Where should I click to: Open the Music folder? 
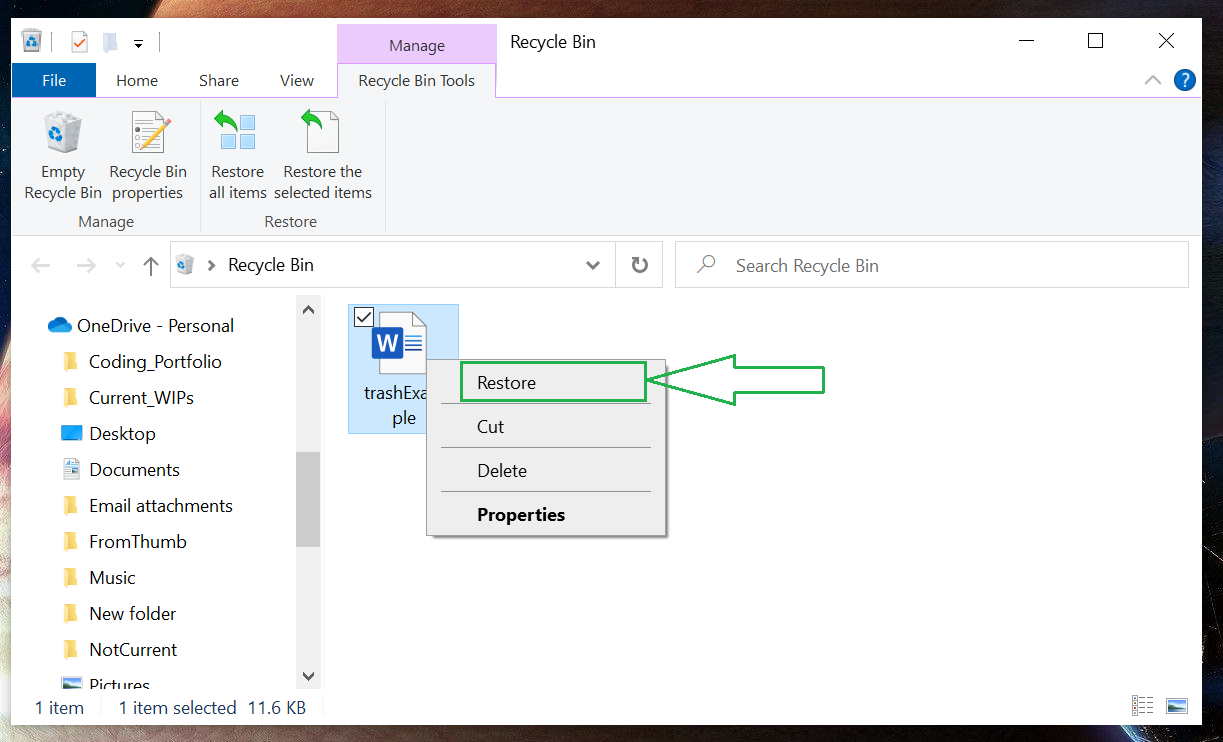click(x=112, y=577)
